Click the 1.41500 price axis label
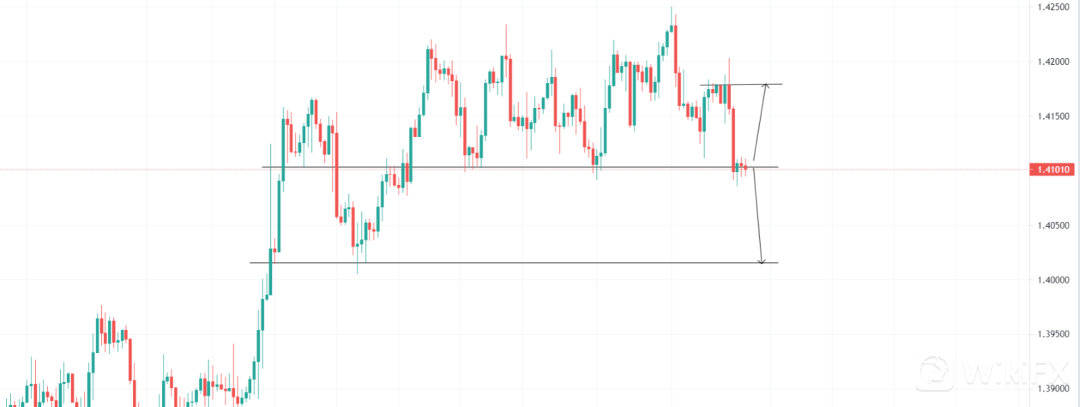Screen dimensions: 1080x407 click(x=1054, y=116)
